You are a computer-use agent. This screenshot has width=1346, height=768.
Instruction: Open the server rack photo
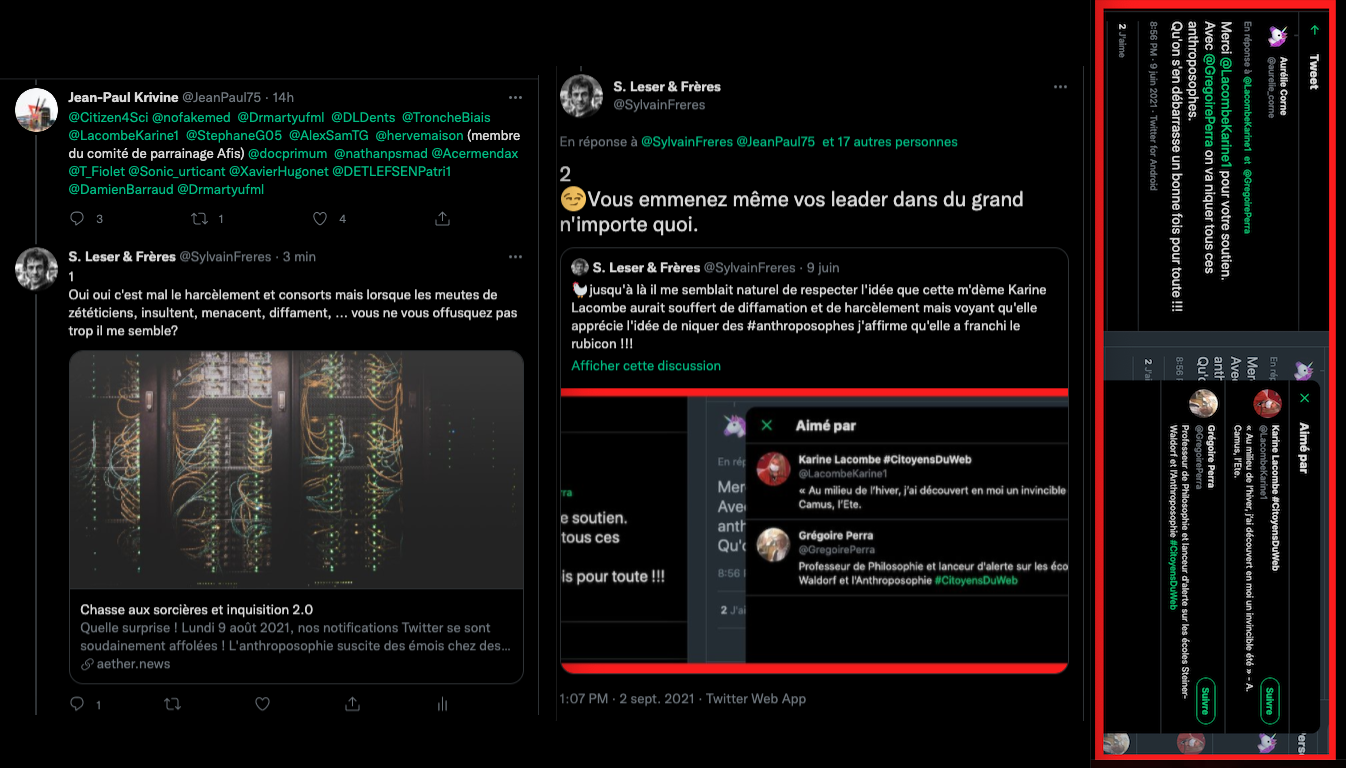pos(296,468)
